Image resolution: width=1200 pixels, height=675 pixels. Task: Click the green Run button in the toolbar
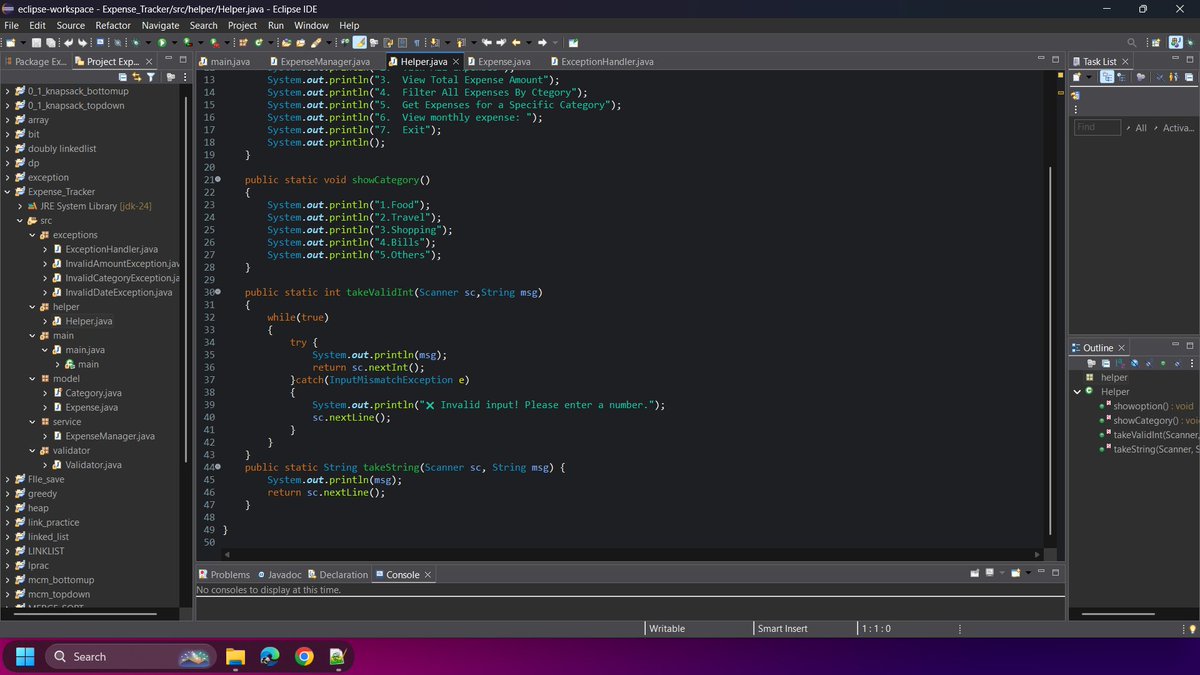click(x=161, y=42)
